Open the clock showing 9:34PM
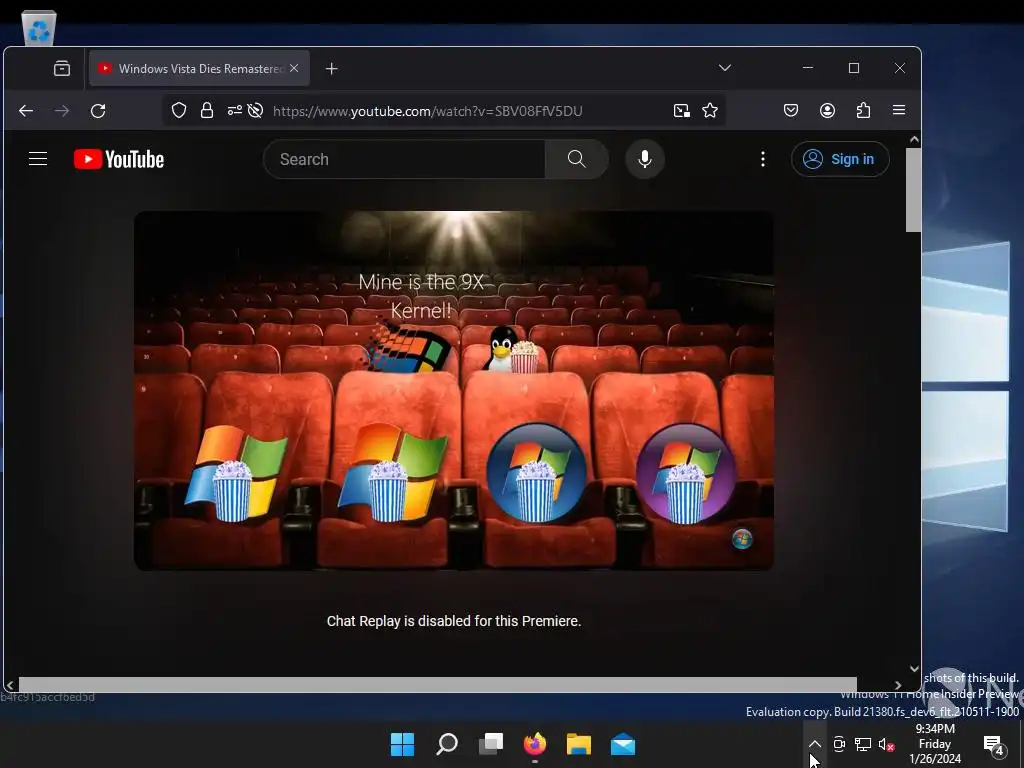Viewport: 1024px width, 768px height. tap(935, 744)
